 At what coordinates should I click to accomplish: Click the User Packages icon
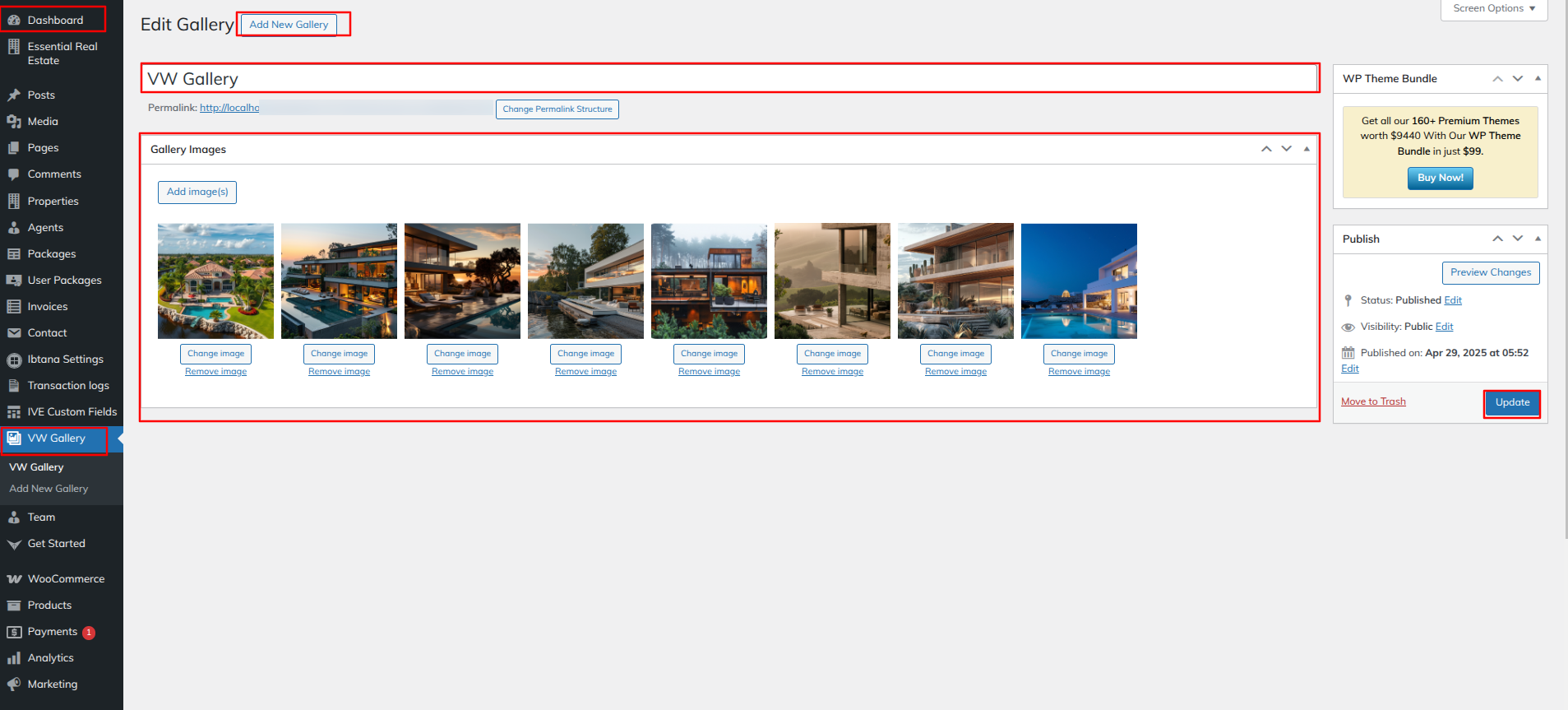pos(14,281)
